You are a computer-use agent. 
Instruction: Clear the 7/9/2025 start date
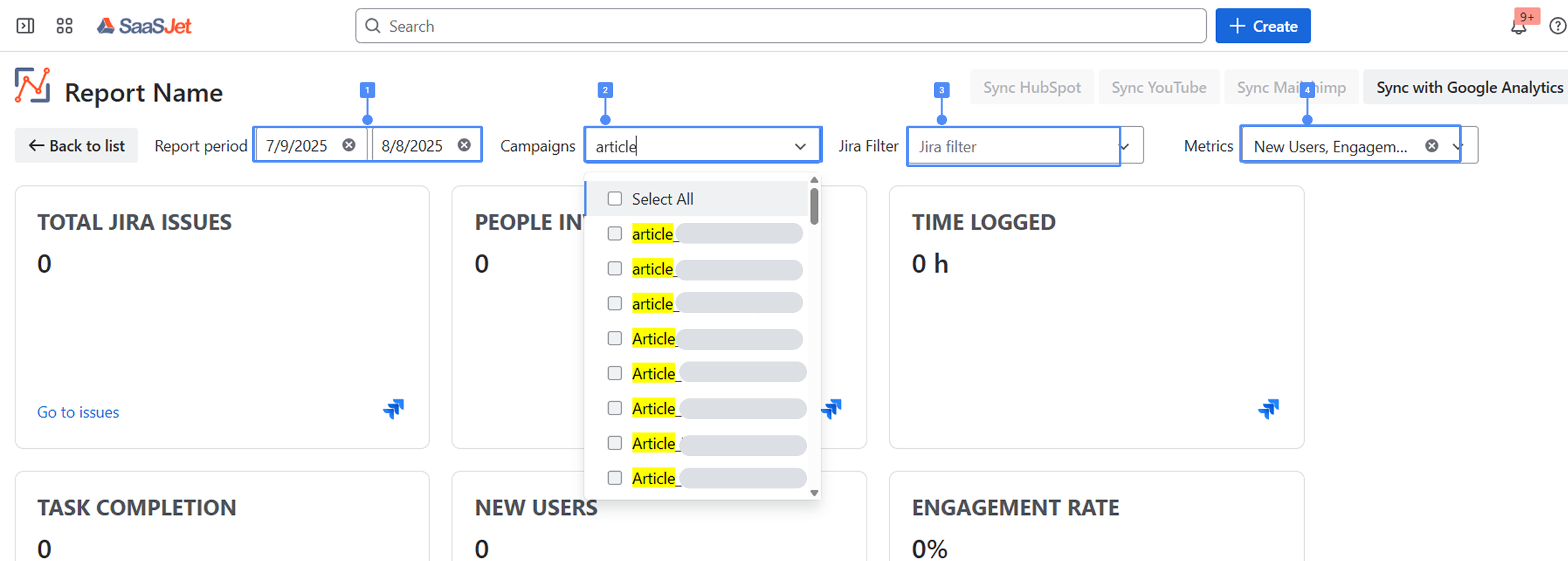(349, 145)
